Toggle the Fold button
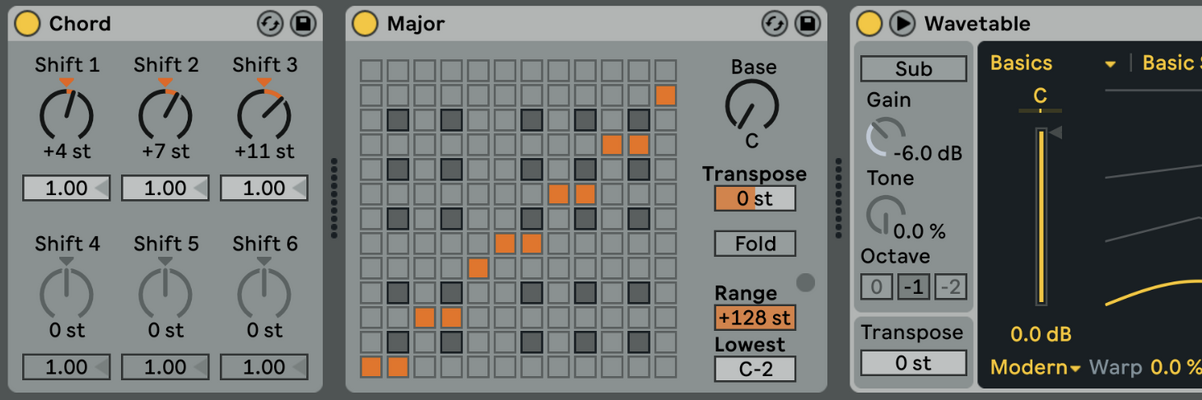Image resolution: width=1202 pixels, height=400 pixels. pos(755,243)
